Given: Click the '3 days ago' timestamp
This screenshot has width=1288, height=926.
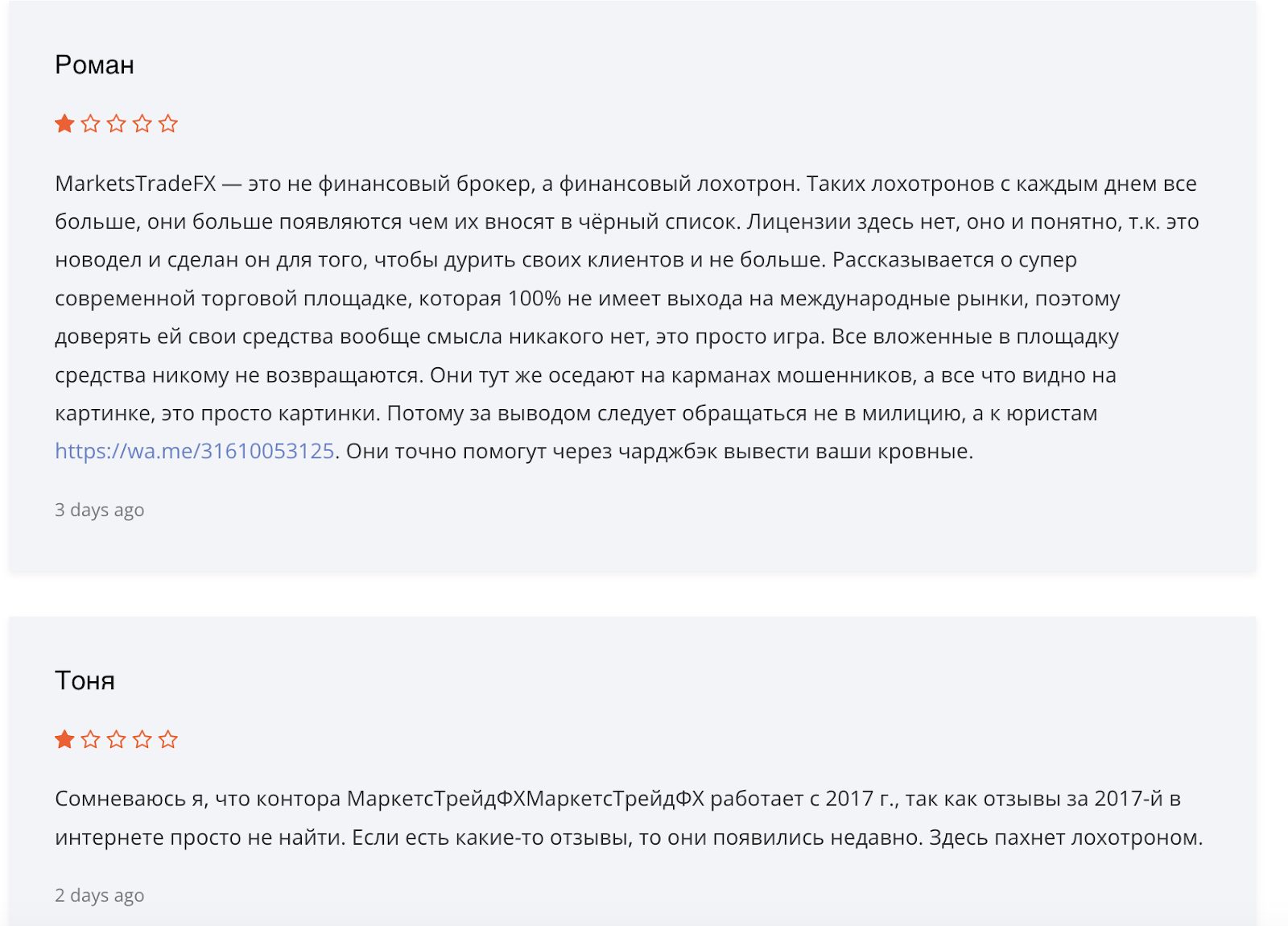Looking at the screenshot, I should (x=100, y=511).
